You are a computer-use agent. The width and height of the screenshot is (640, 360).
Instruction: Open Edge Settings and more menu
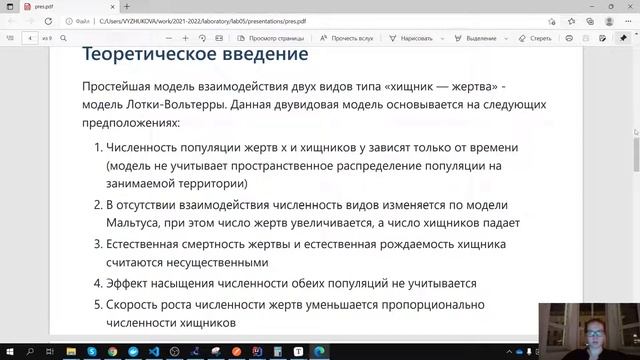[x=628, y=21]
